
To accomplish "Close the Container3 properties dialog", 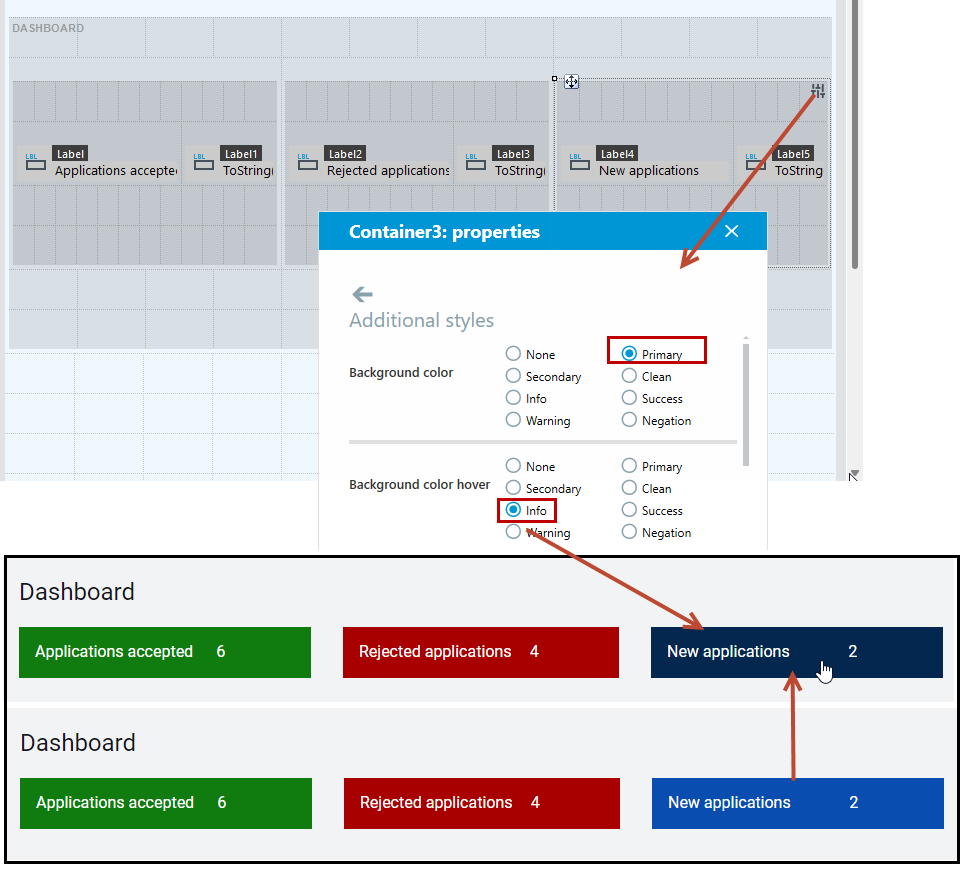I will tap(732, 231).
